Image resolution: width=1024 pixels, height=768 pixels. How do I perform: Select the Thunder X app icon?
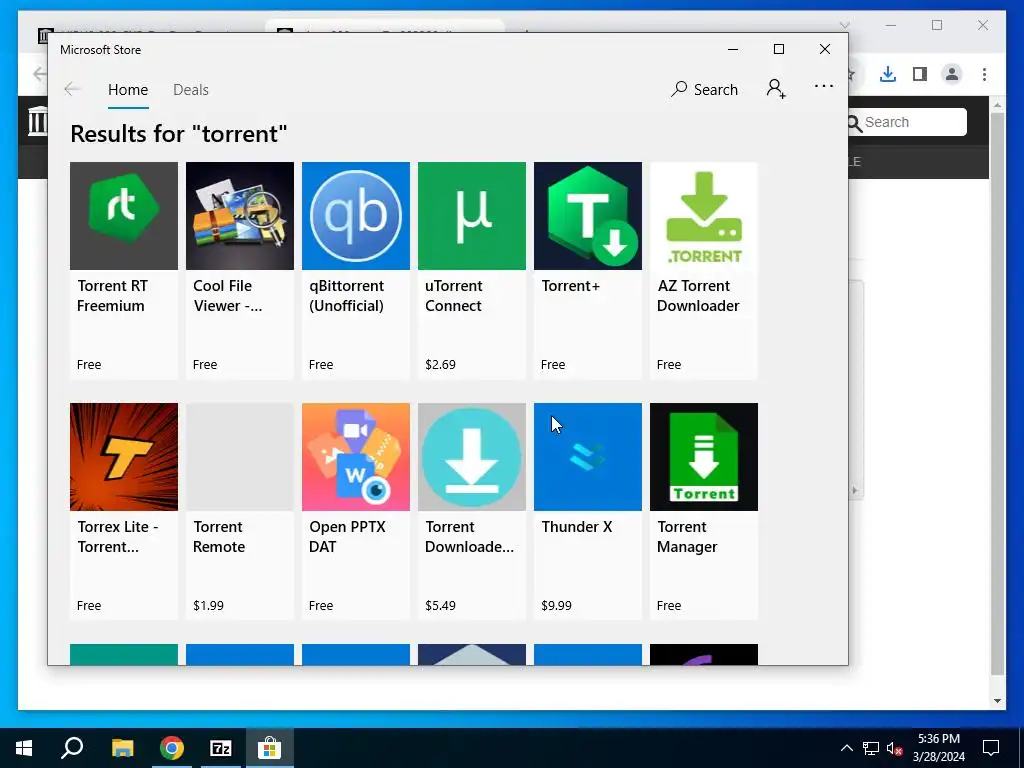[x=588, y=456]
